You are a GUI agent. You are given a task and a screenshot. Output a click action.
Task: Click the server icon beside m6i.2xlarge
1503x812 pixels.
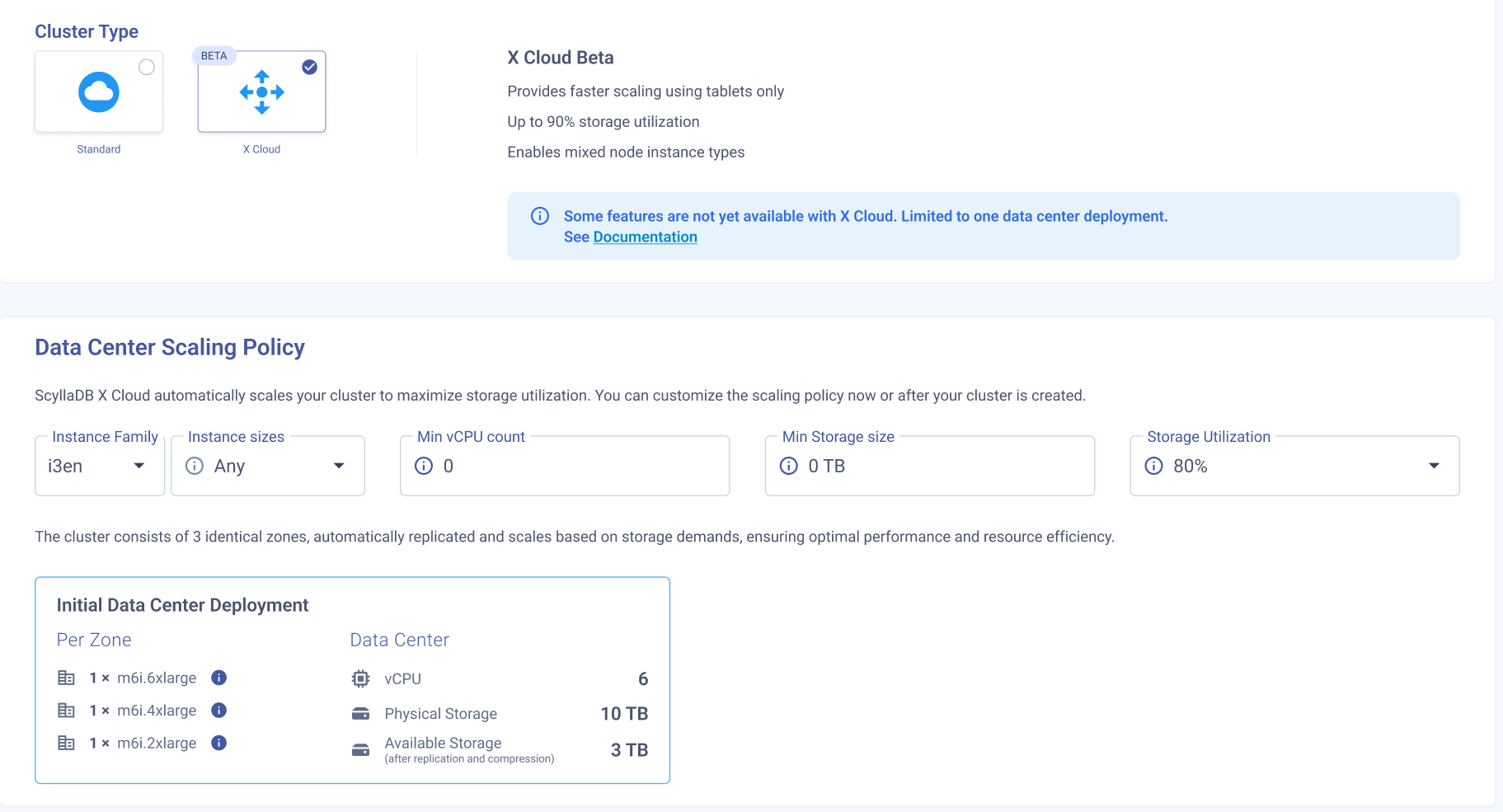(x=66, y=743)
